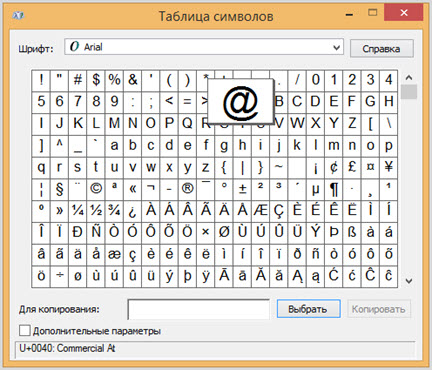The height and width of the screenshot is (370, 432).
Task: Select the $ dollar sign cell
Action: point(96,80)
